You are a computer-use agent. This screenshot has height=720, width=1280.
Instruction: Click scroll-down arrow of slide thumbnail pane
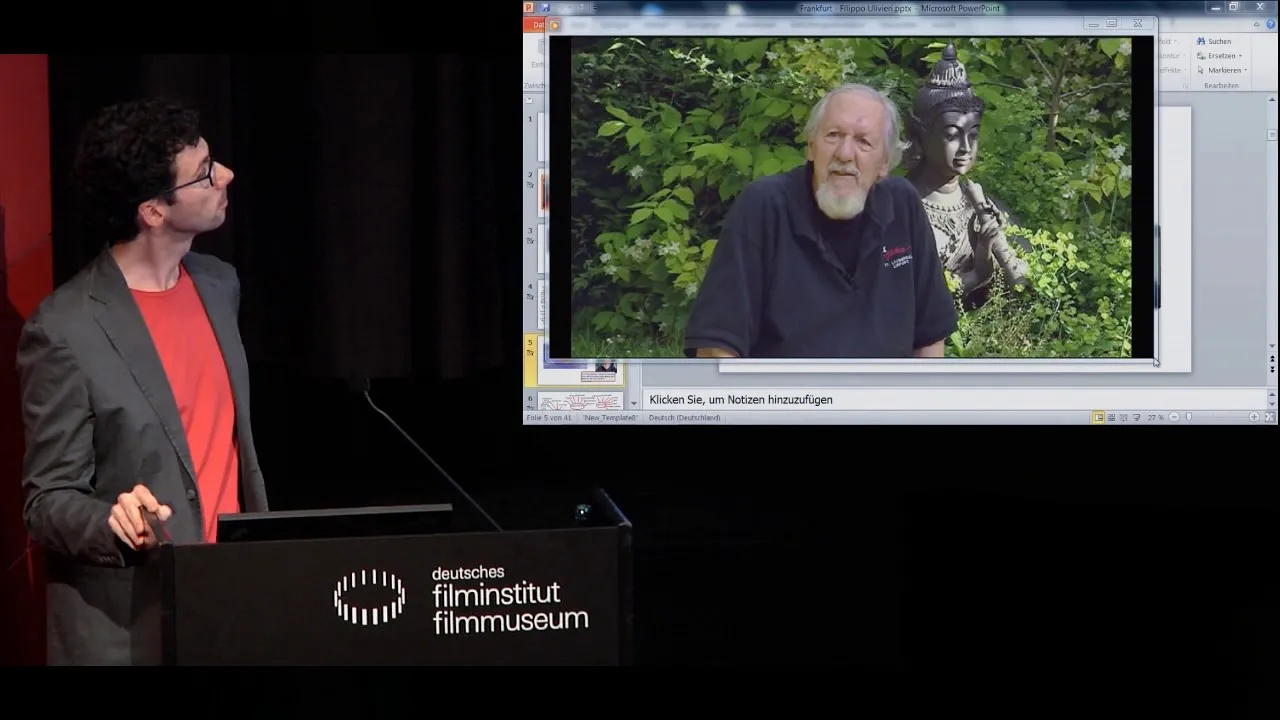tap(633, 403)
